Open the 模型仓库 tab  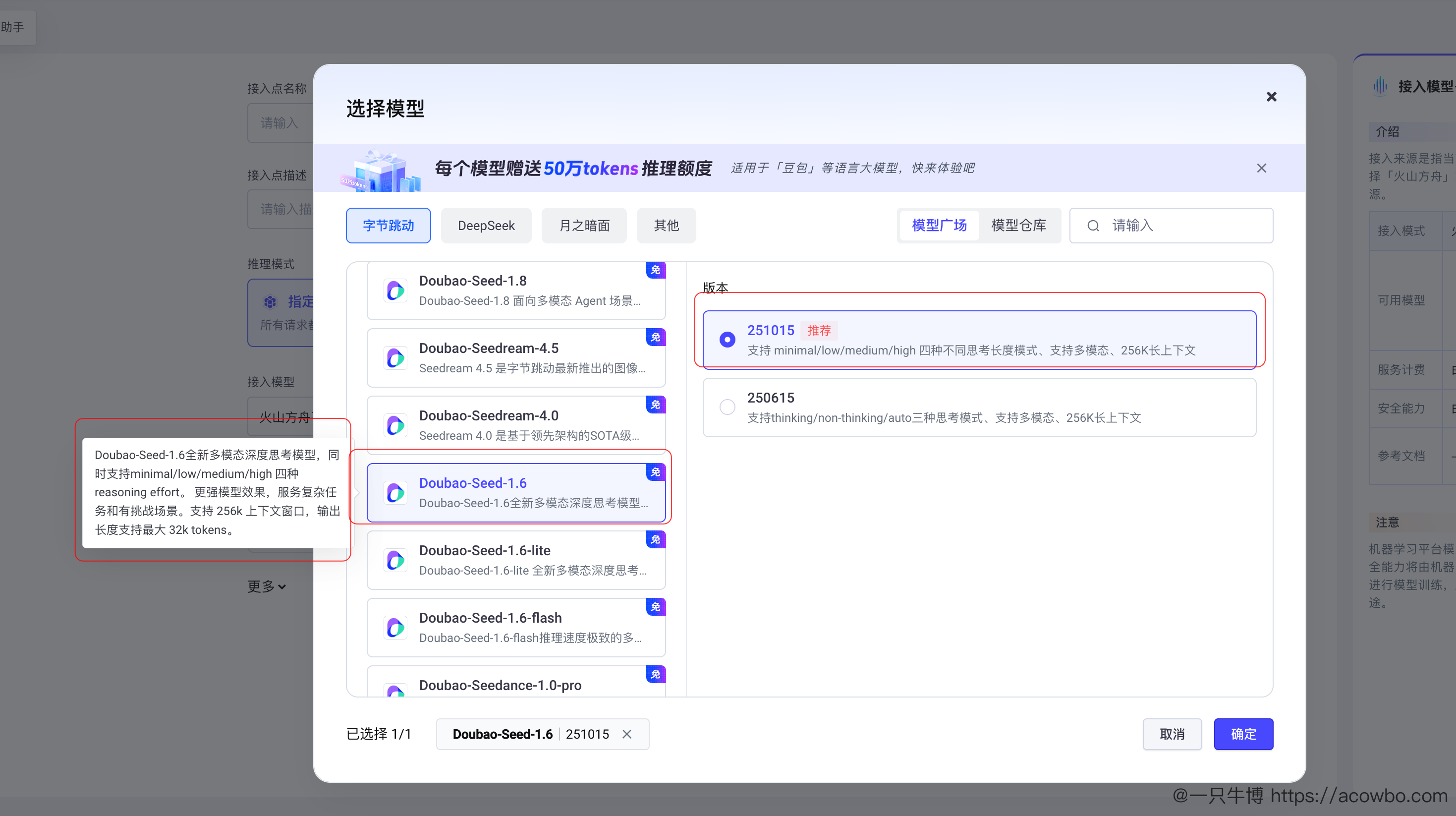pyautogui.click(x=1018, y=226)
